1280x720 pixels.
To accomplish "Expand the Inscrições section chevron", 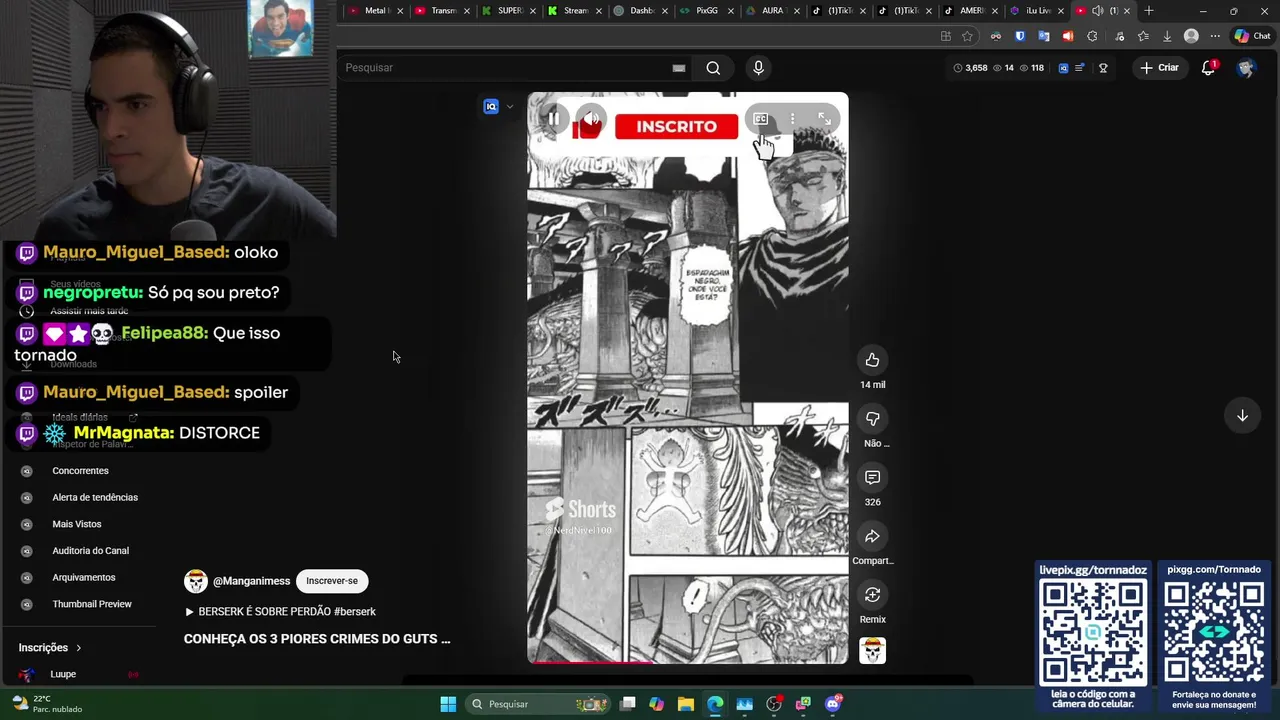I will pyautogui.click(x=78, y=648).
